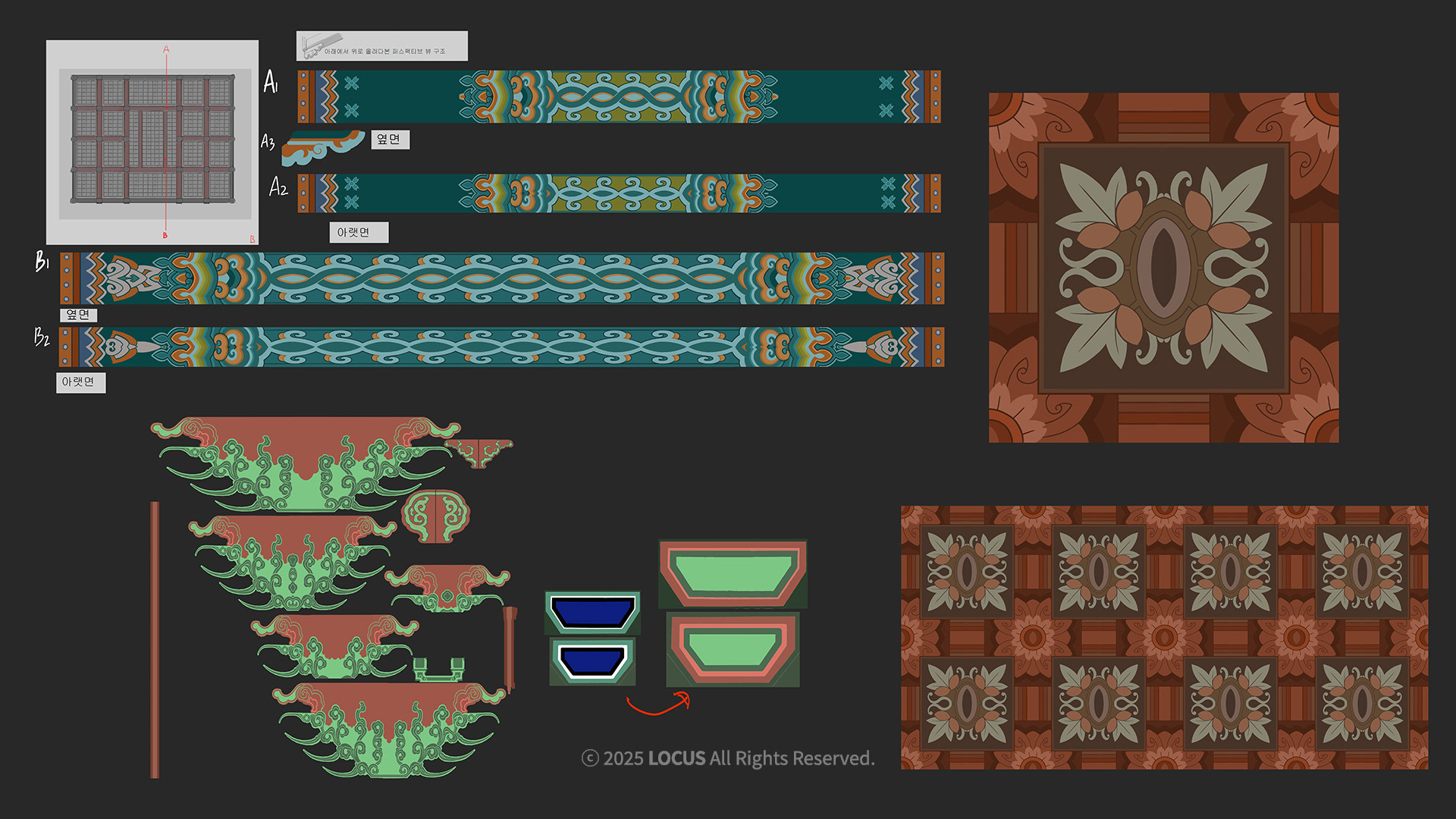Viewport: 1456px width, 819px height.
Task: Click the 옆면 label beside A3
Action: point(390,140)
